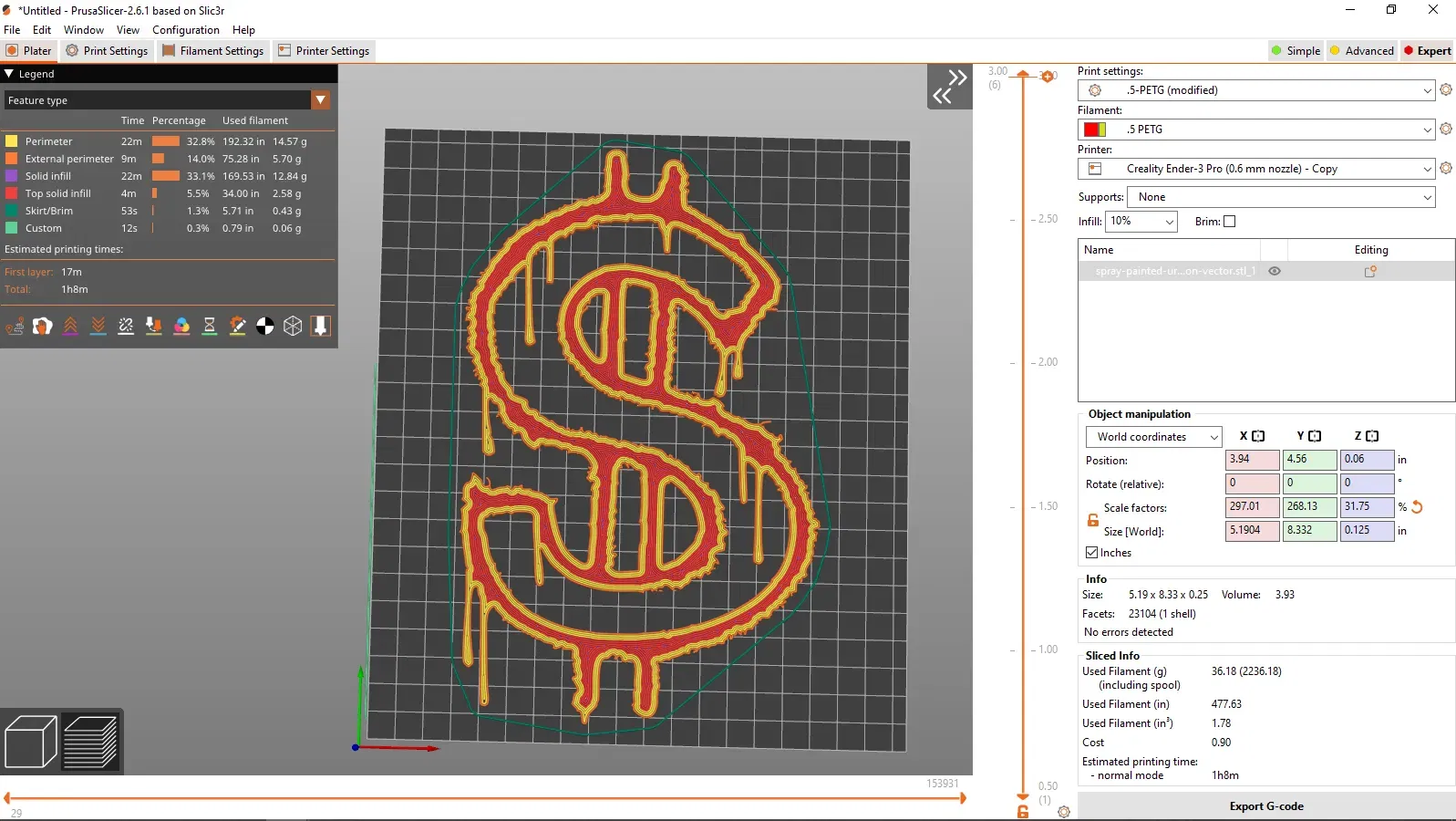The height and width of the screenshot is (821, 1456).
Task: Reset scale with the orange arrow
Action: [x=1418, y=507]
